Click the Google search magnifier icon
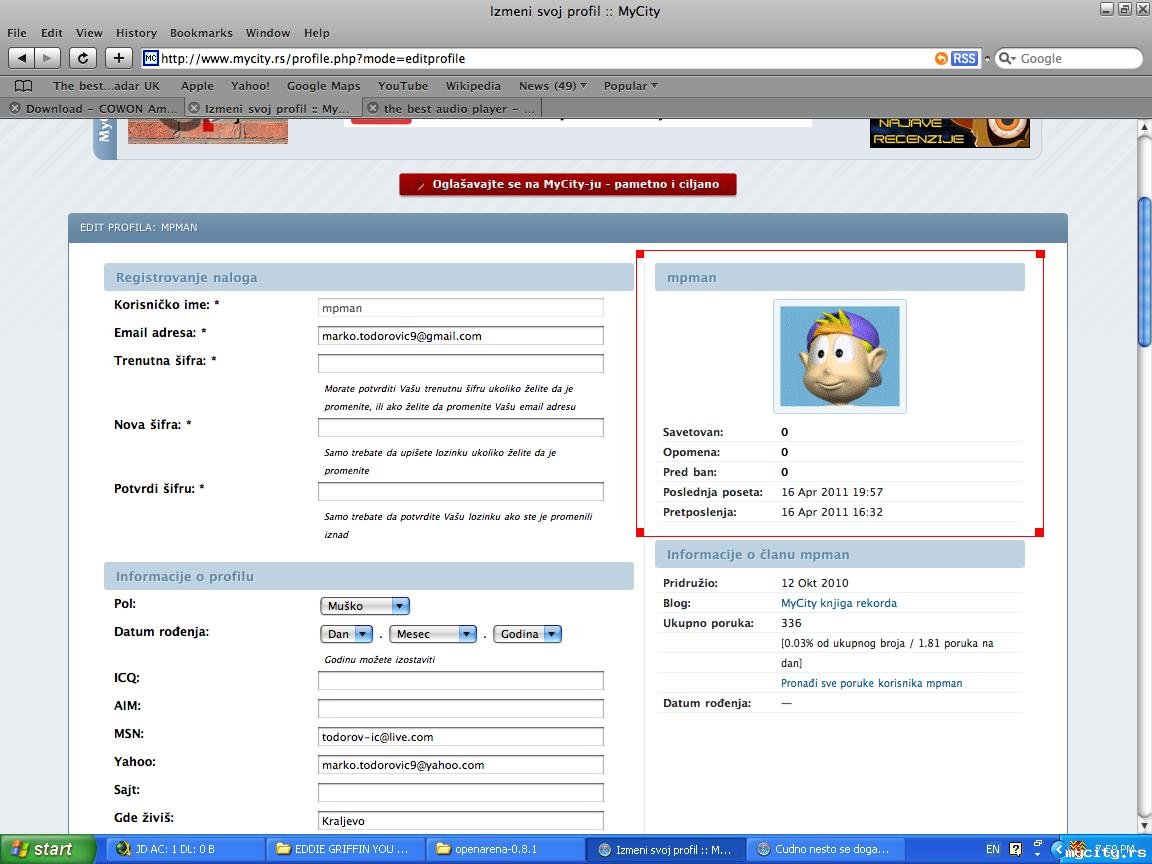The height and width of the screenshot is (864, 1152). click(1008, 59)
